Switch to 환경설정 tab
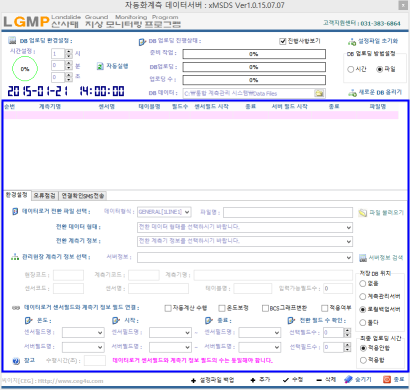This screenshot has width=411, height=390. point(17,195)
